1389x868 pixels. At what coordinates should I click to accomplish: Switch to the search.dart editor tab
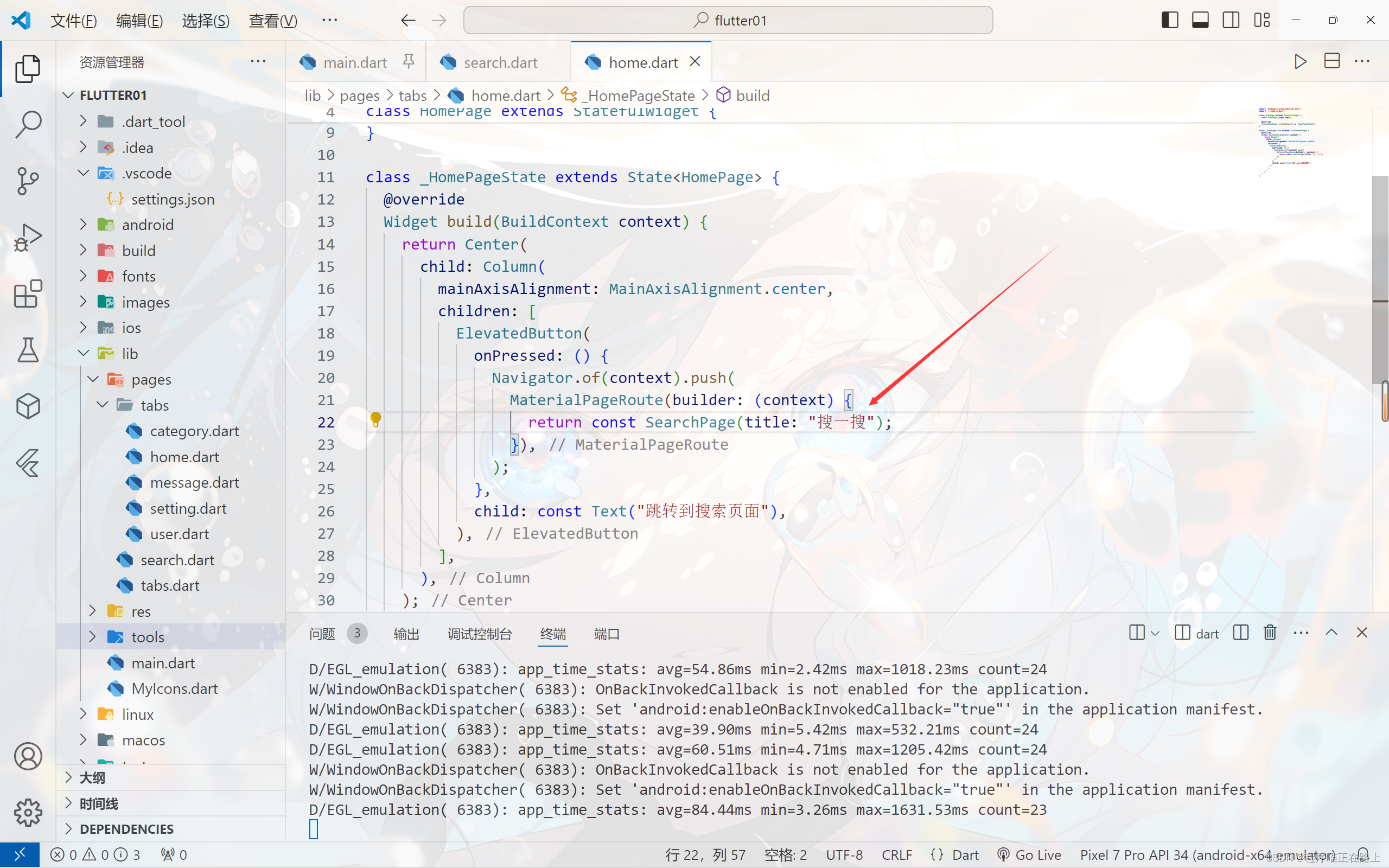coord(500,62)
